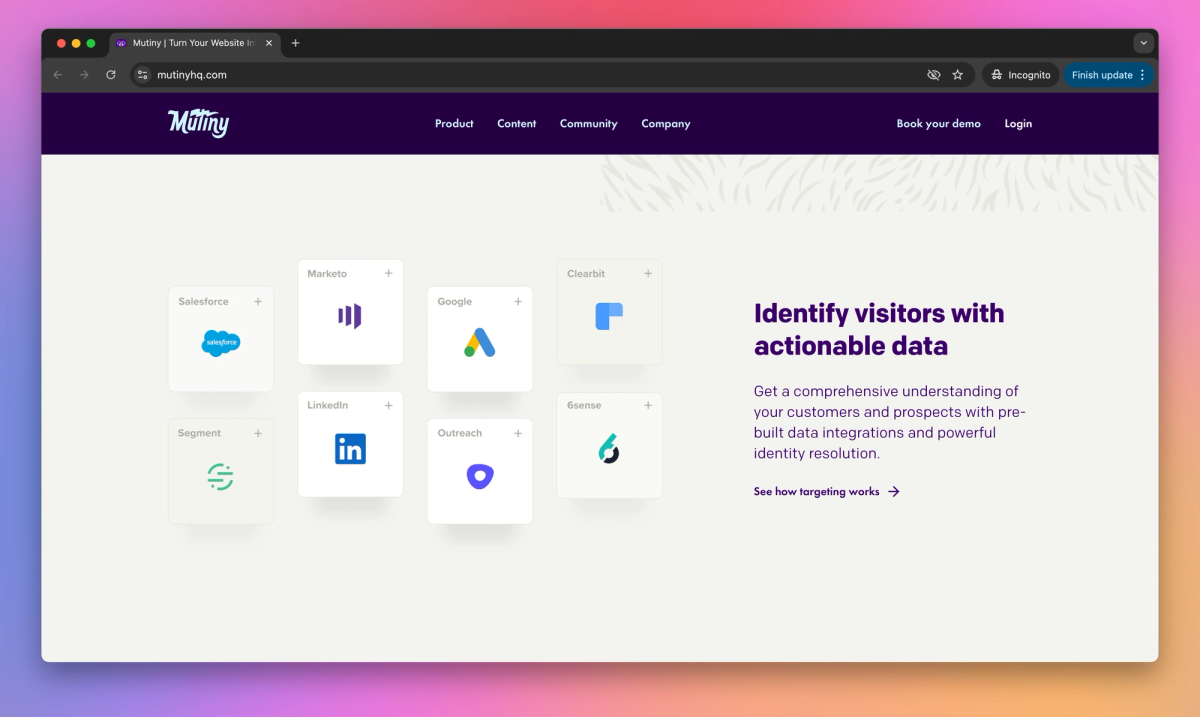The image size is (1200, 717).
Task: Click the Clearbit logo icon
Action: click(x=609, y=316)
